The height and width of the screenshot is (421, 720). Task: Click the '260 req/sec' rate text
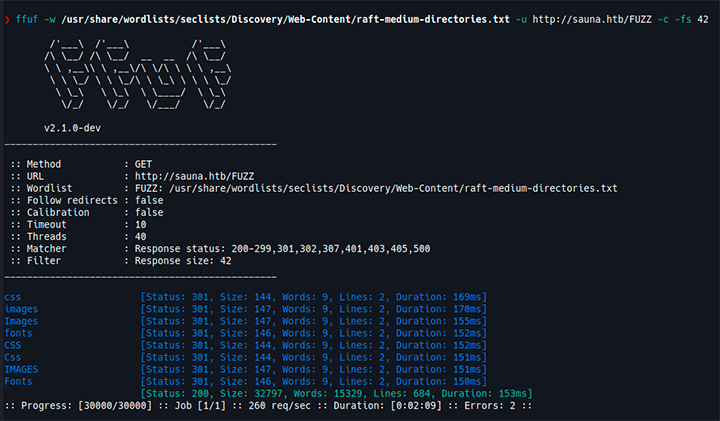coord(280,406)
